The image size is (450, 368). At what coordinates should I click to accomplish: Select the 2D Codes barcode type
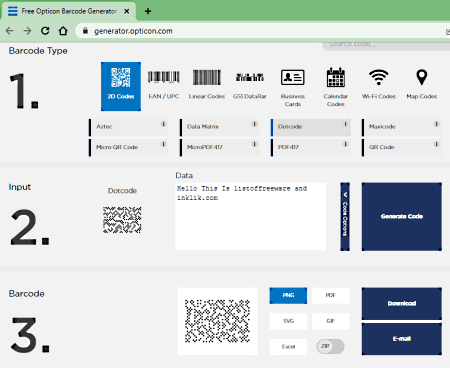(x=121, y=86)
